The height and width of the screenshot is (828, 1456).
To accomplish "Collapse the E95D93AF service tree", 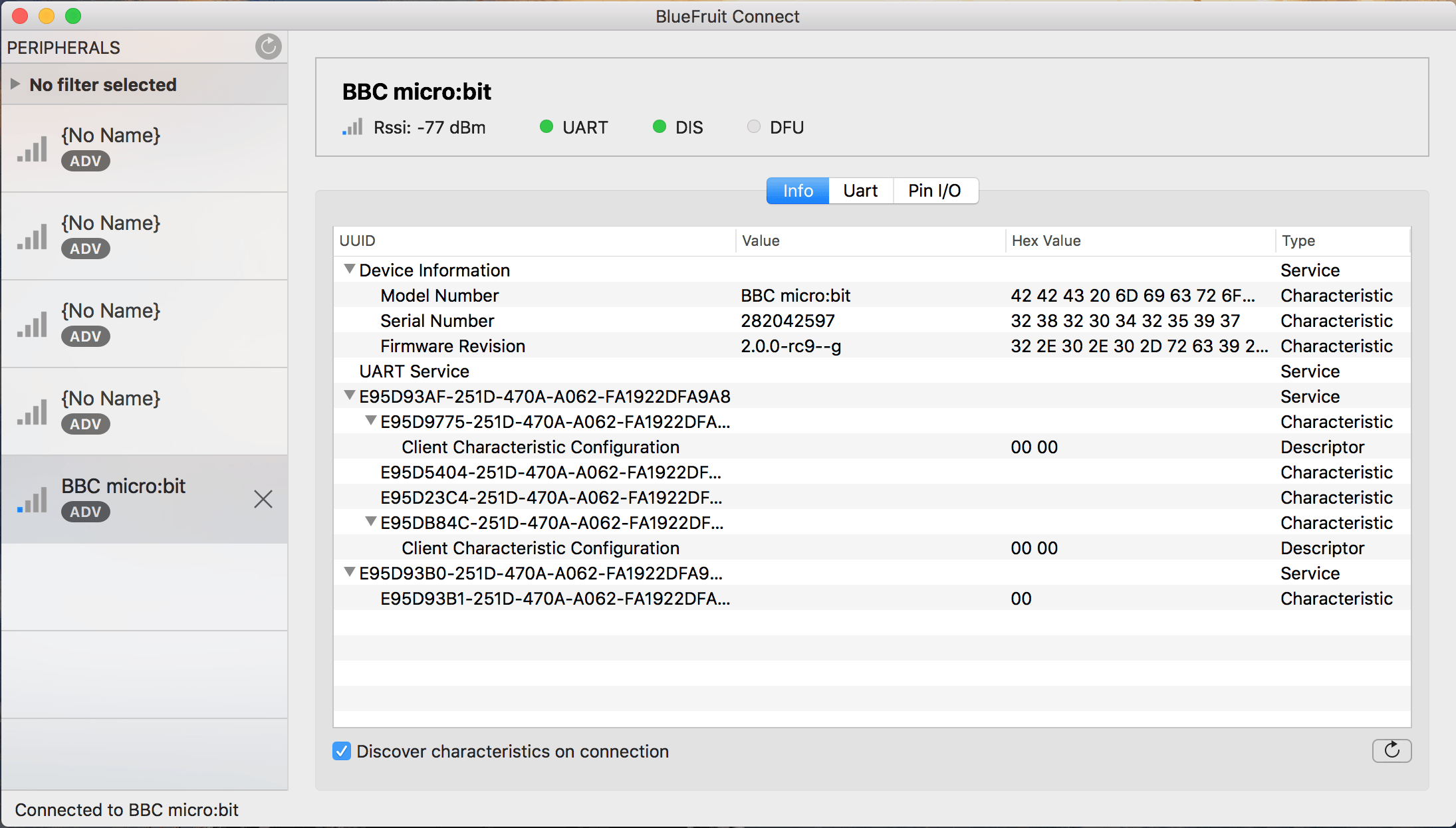I will click(349, 396).
